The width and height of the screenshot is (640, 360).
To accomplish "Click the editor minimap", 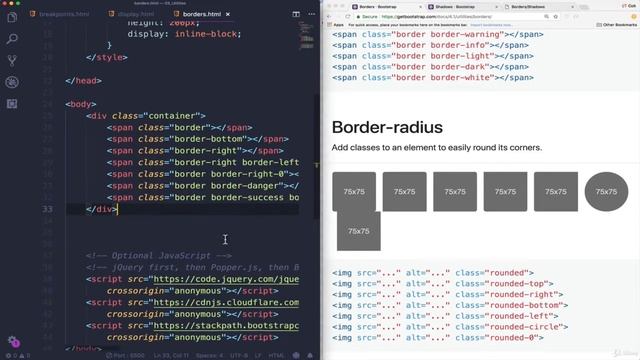I will (x=307, y=37).
